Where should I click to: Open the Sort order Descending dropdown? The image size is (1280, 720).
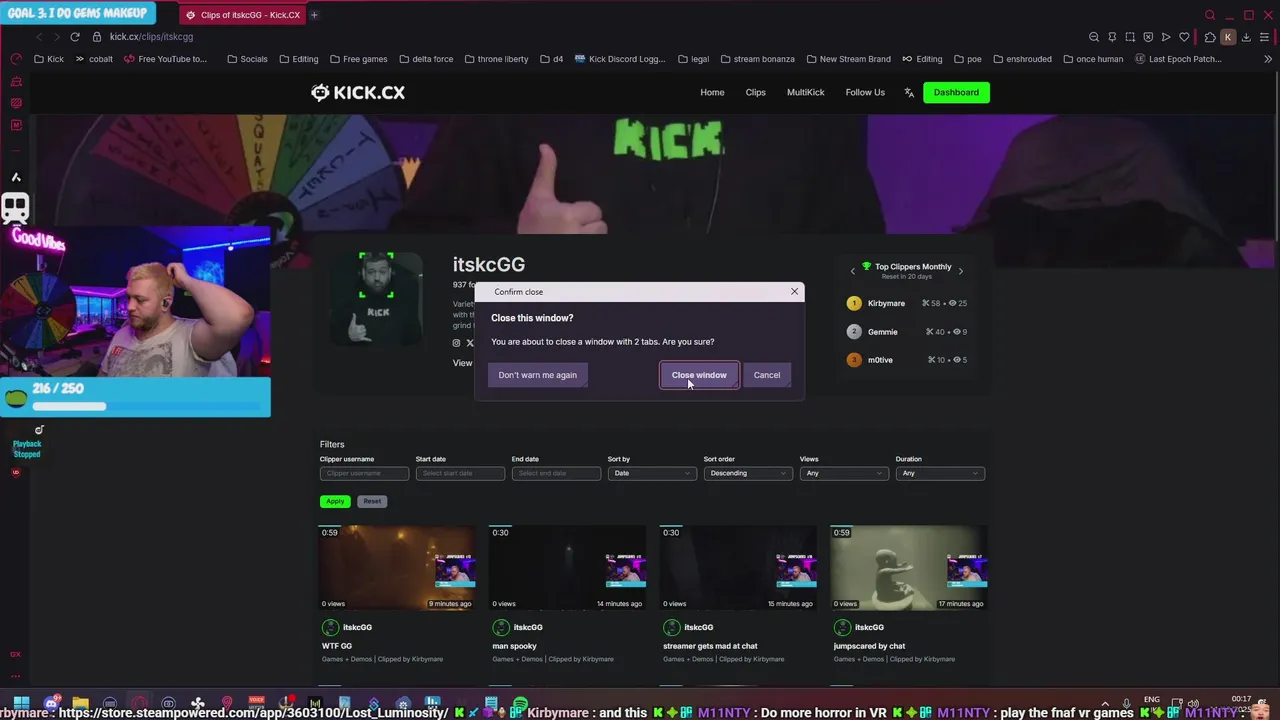[748, 473]
